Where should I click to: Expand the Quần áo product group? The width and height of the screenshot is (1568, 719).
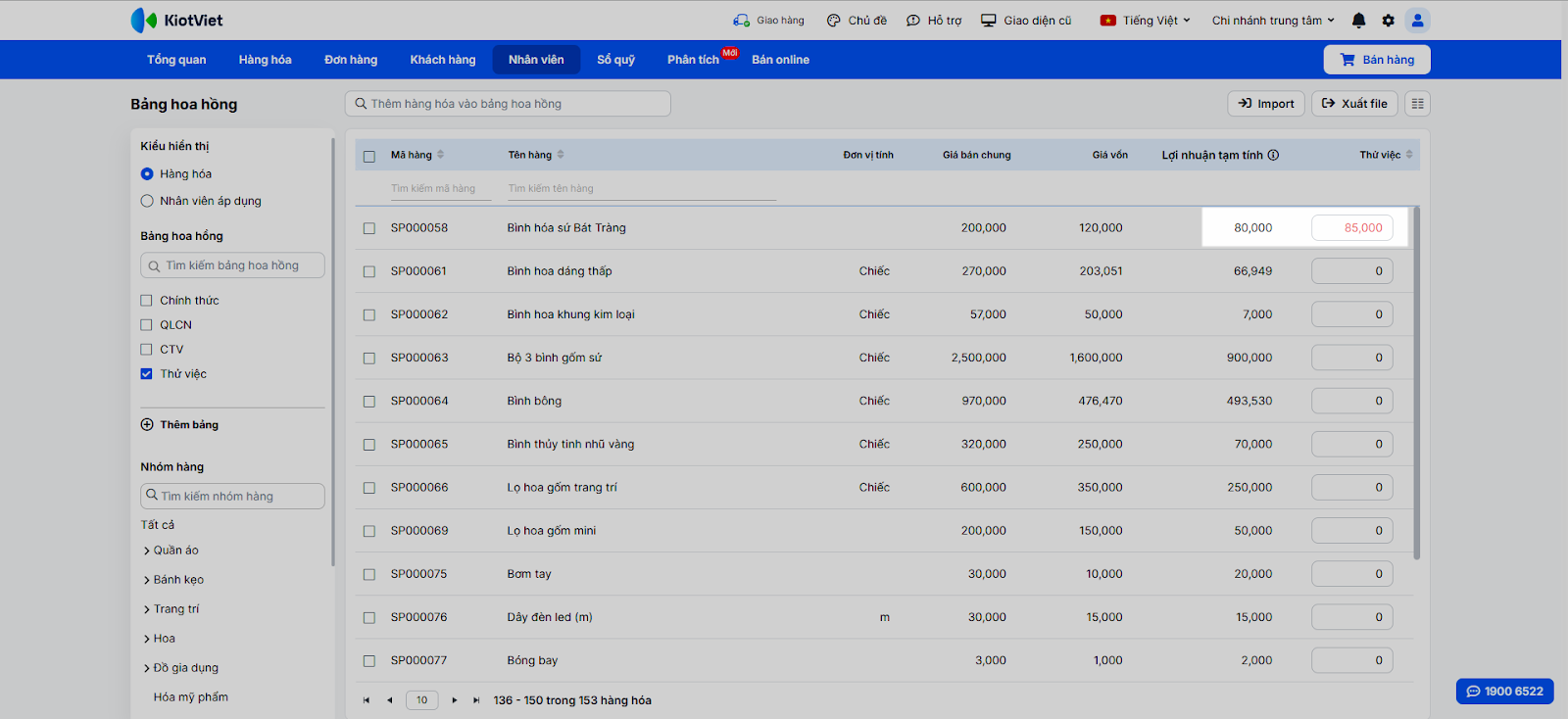(147, 551)
